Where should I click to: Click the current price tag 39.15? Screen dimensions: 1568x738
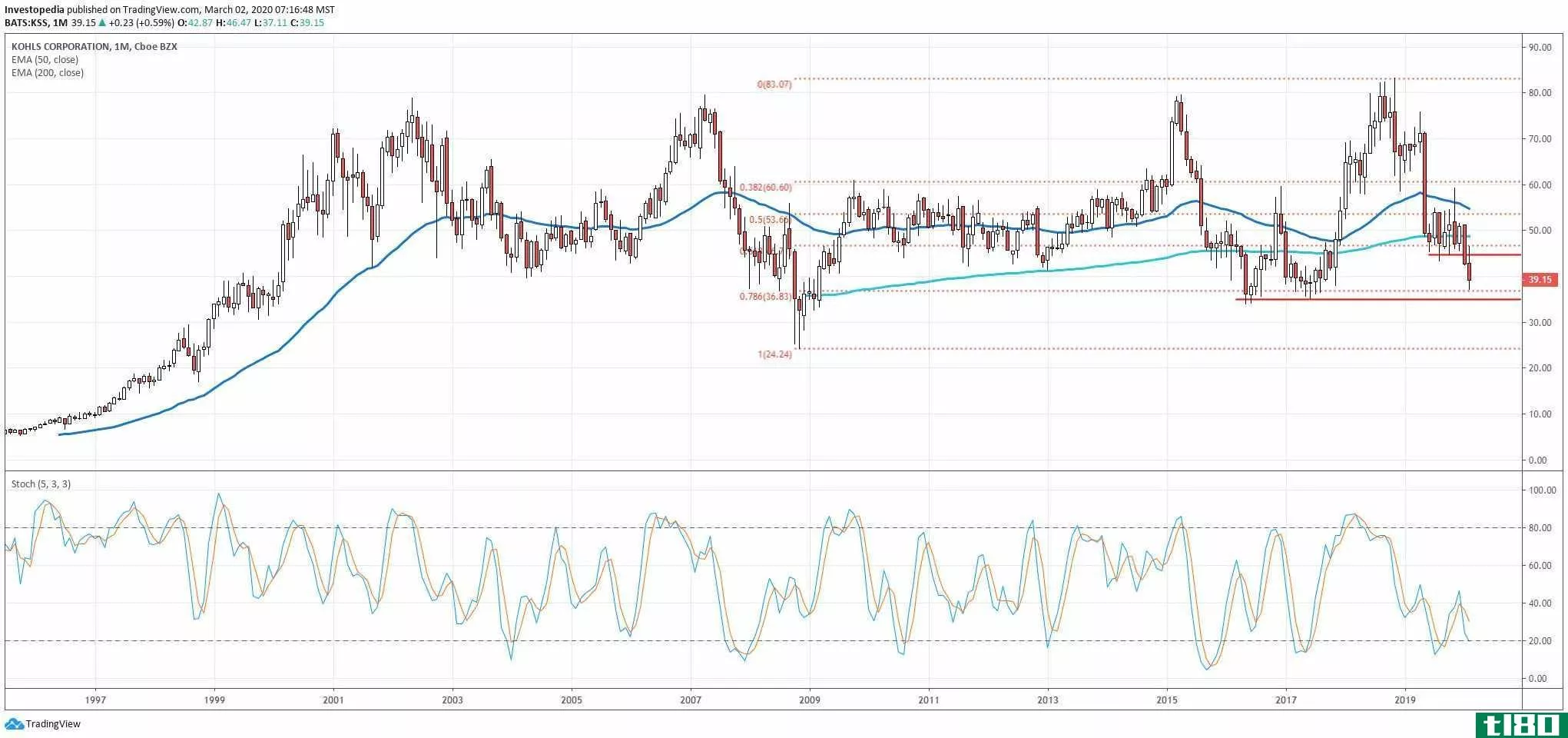[1540, 280]
